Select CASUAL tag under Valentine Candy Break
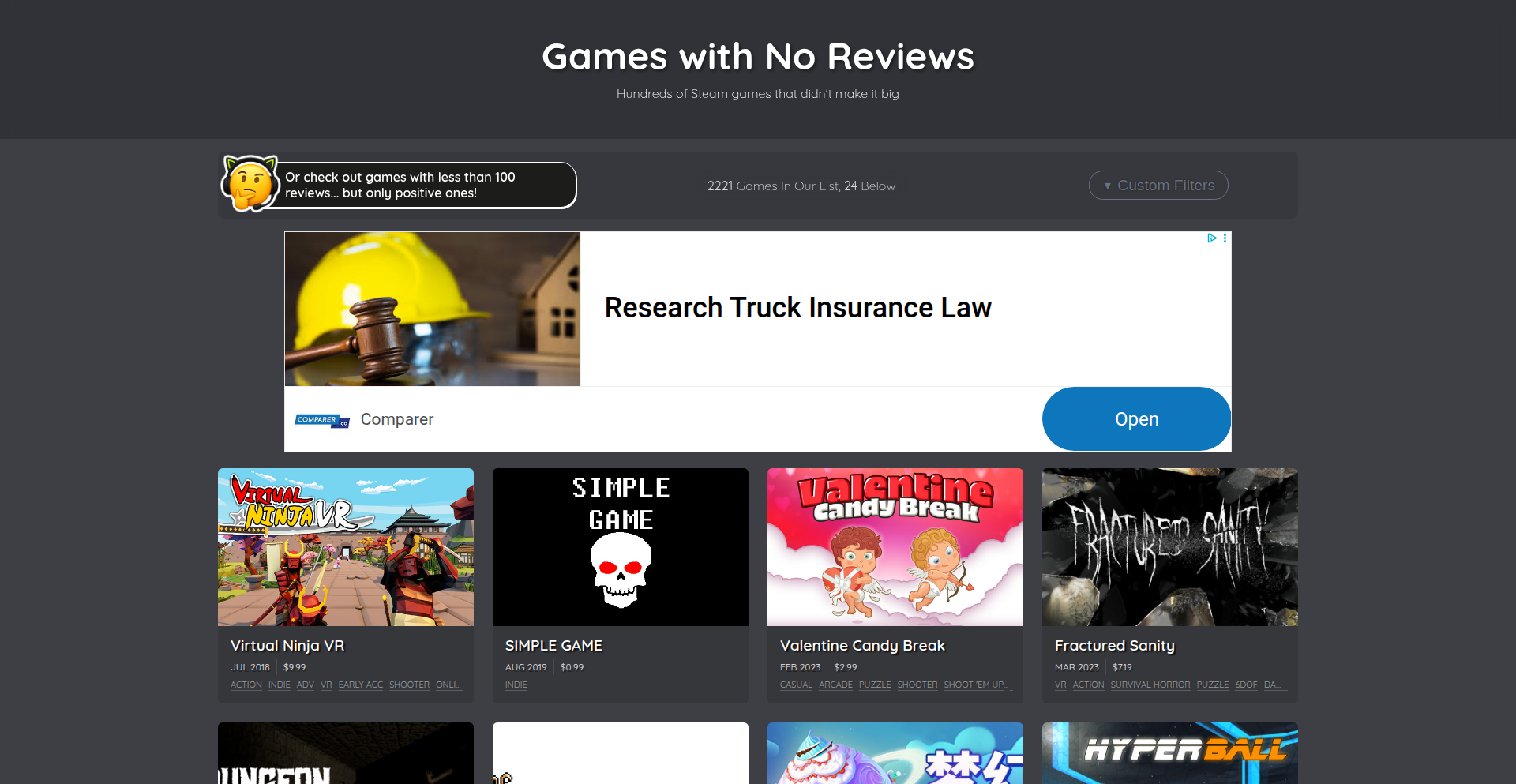Viewport: 1516px width, 784px height. tap(796, 685)
